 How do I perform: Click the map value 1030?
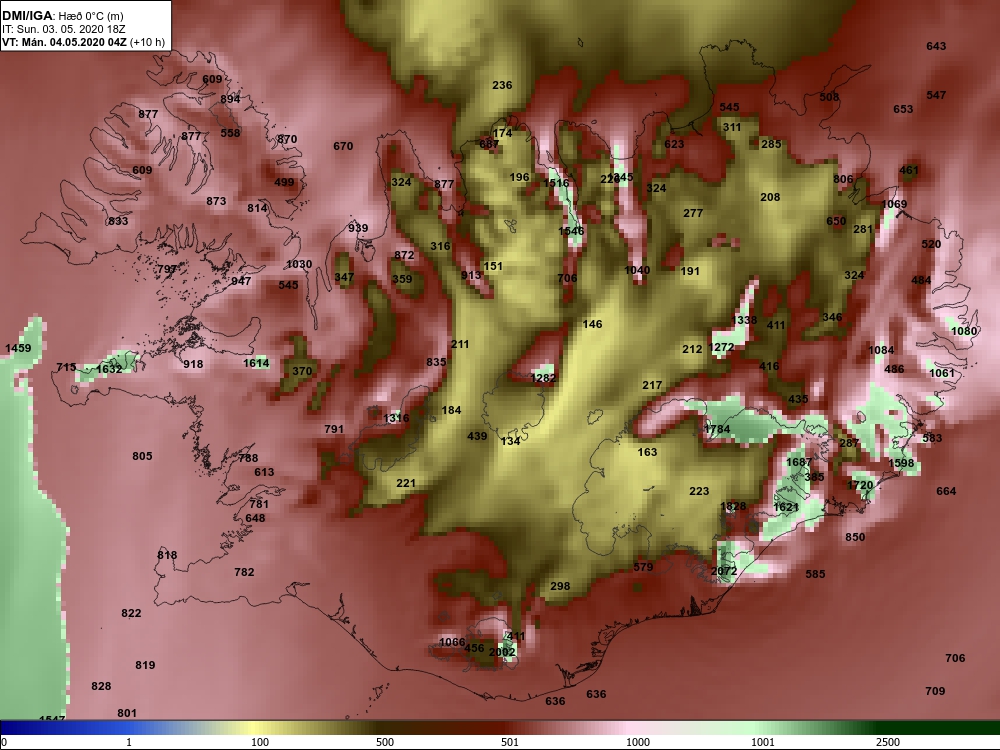[x=299, y=264]
